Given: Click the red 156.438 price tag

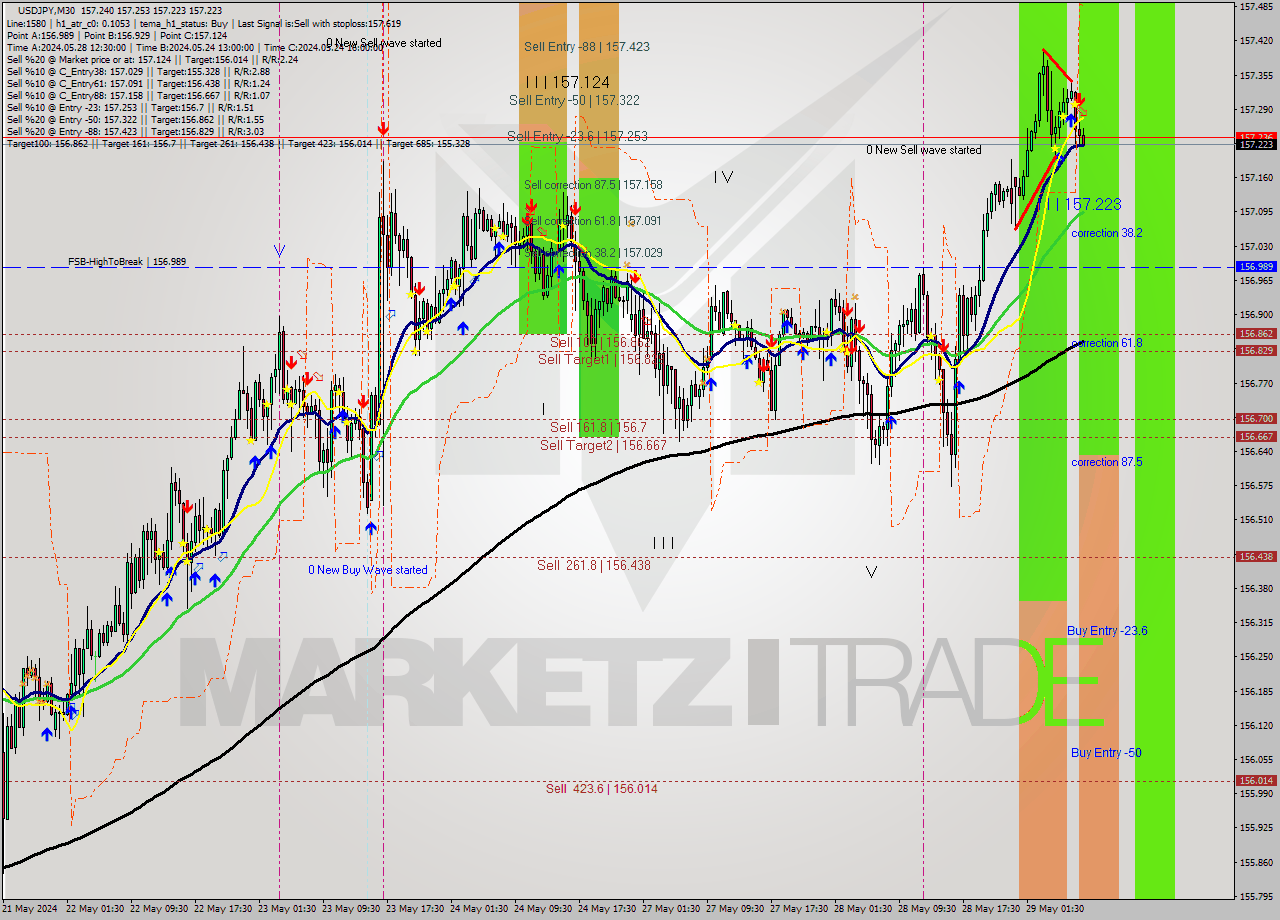Looking at the screenshot, I should point(1256,557).
